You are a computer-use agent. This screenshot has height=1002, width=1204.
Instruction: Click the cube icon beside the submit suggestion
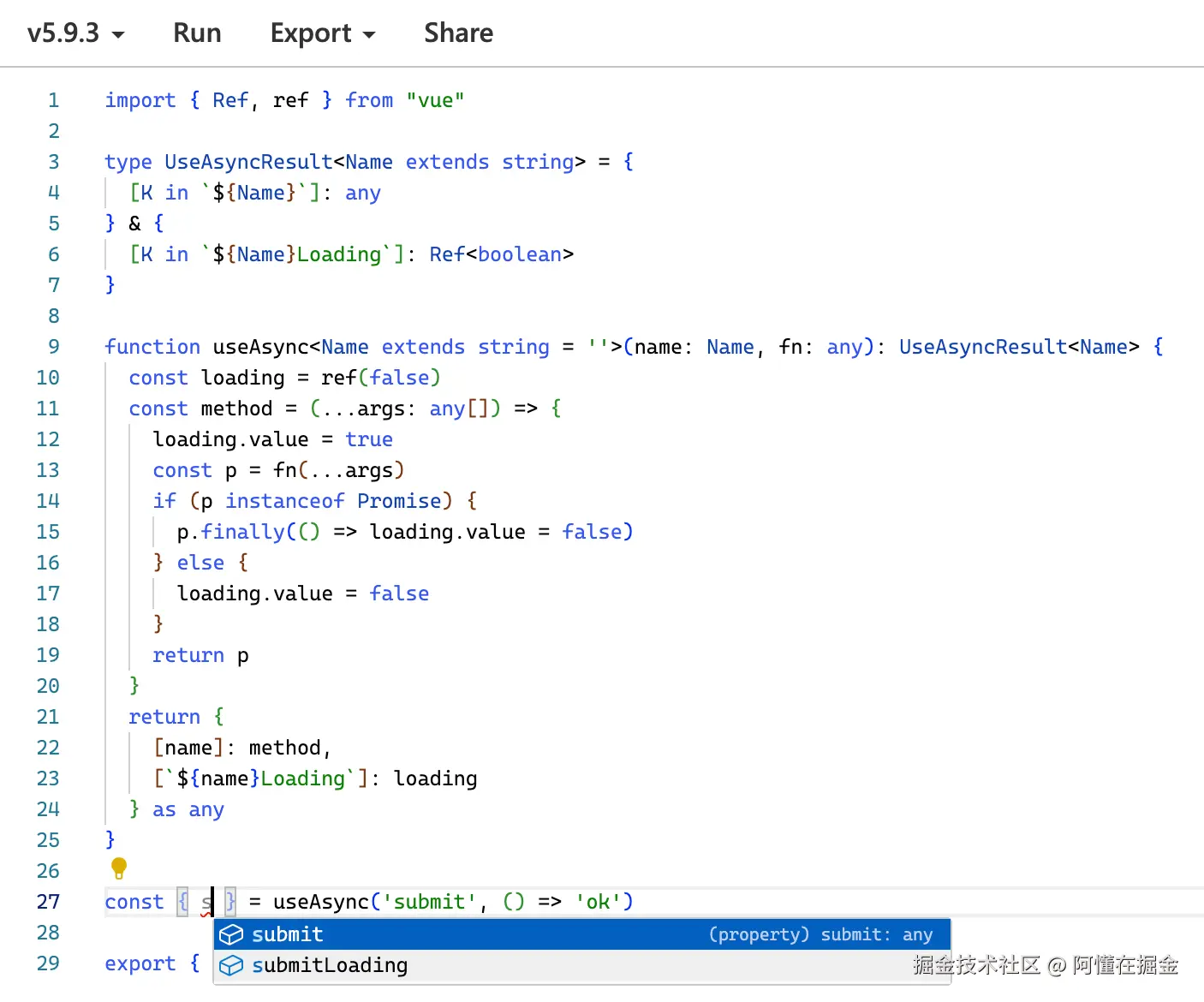231,934
